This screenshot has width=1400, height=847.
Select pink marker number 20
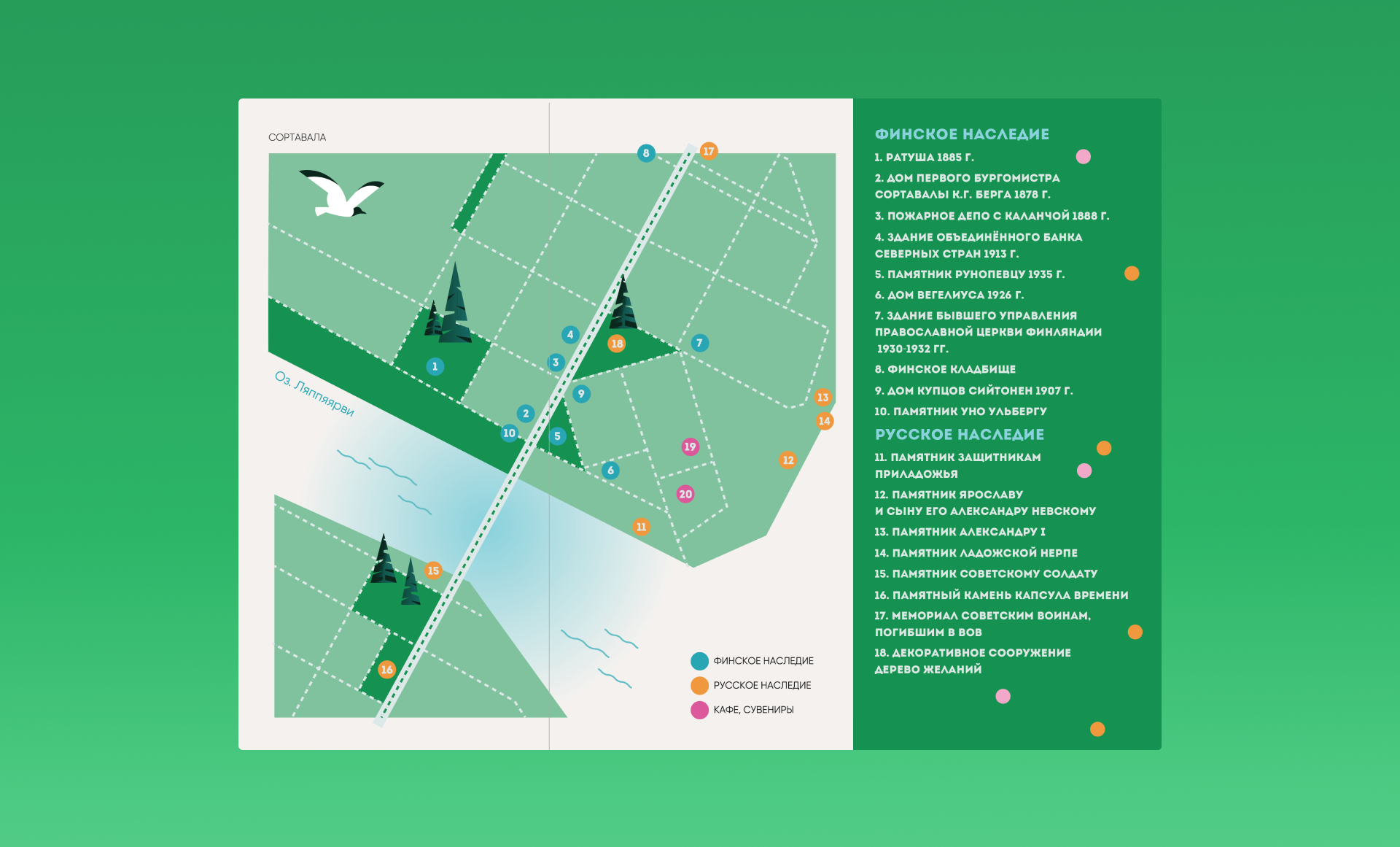pos(685,494)
